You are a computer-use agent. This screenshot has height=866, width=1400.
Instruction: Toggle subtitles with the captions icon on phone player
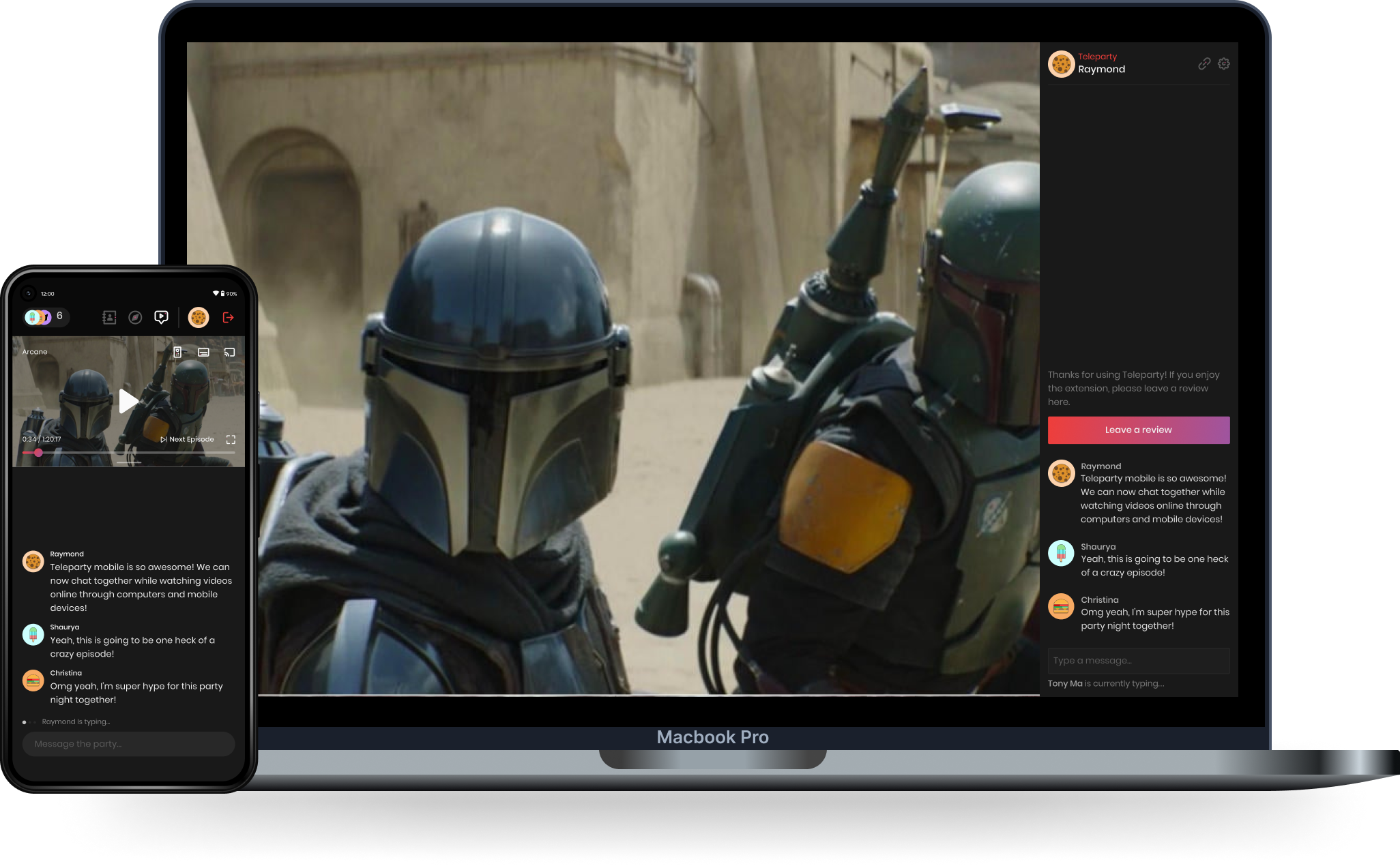[203, 351]
